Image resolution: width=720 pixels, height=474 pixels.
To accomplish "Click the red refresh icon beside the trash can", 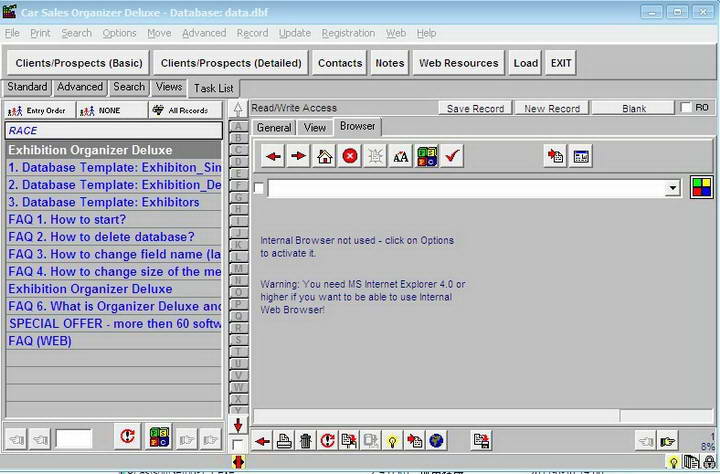I will point(327,441).
